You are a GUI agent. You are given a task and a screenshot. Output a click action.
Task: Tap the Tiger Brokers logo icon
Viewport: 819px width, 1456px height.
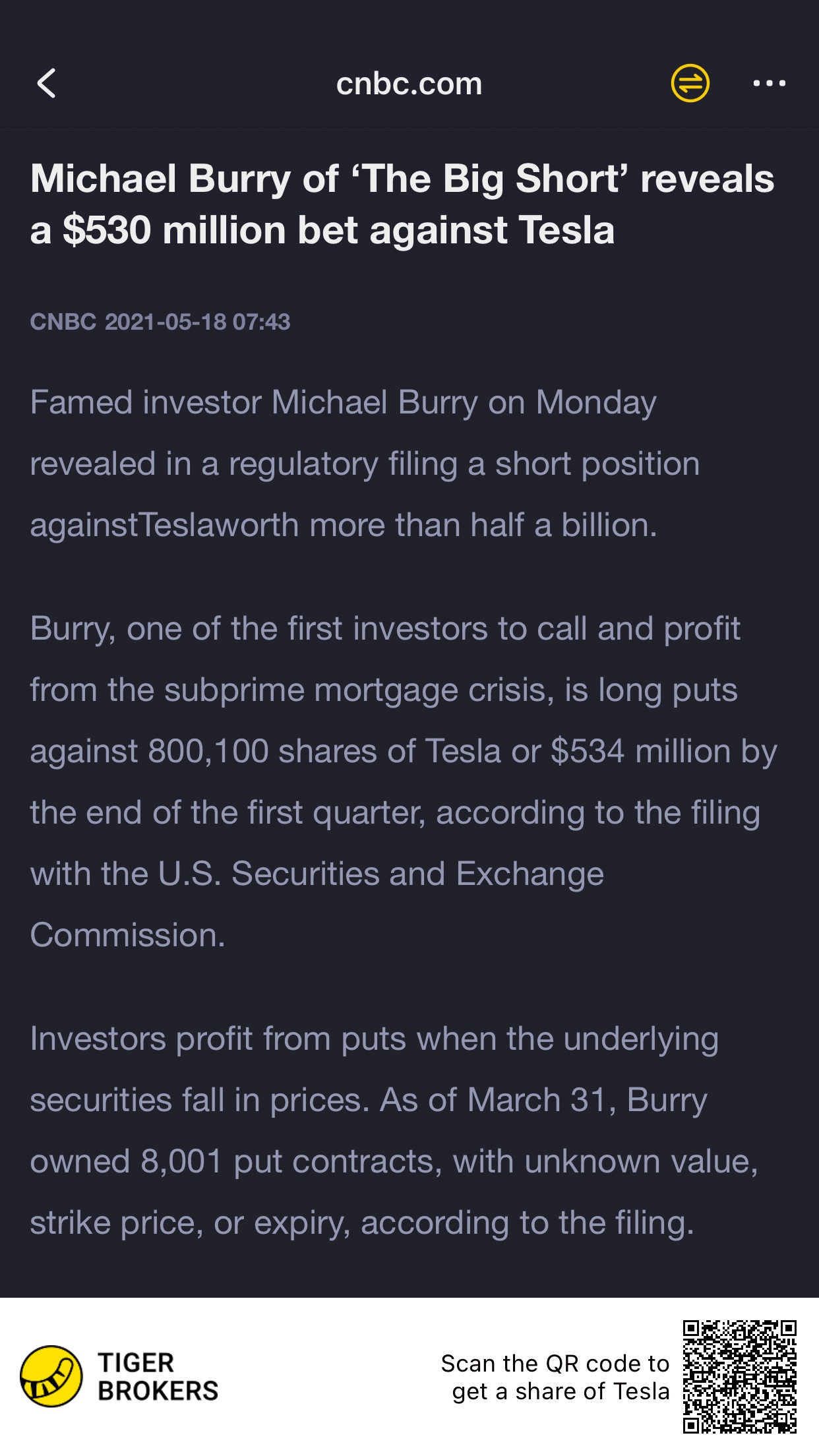51,1376
